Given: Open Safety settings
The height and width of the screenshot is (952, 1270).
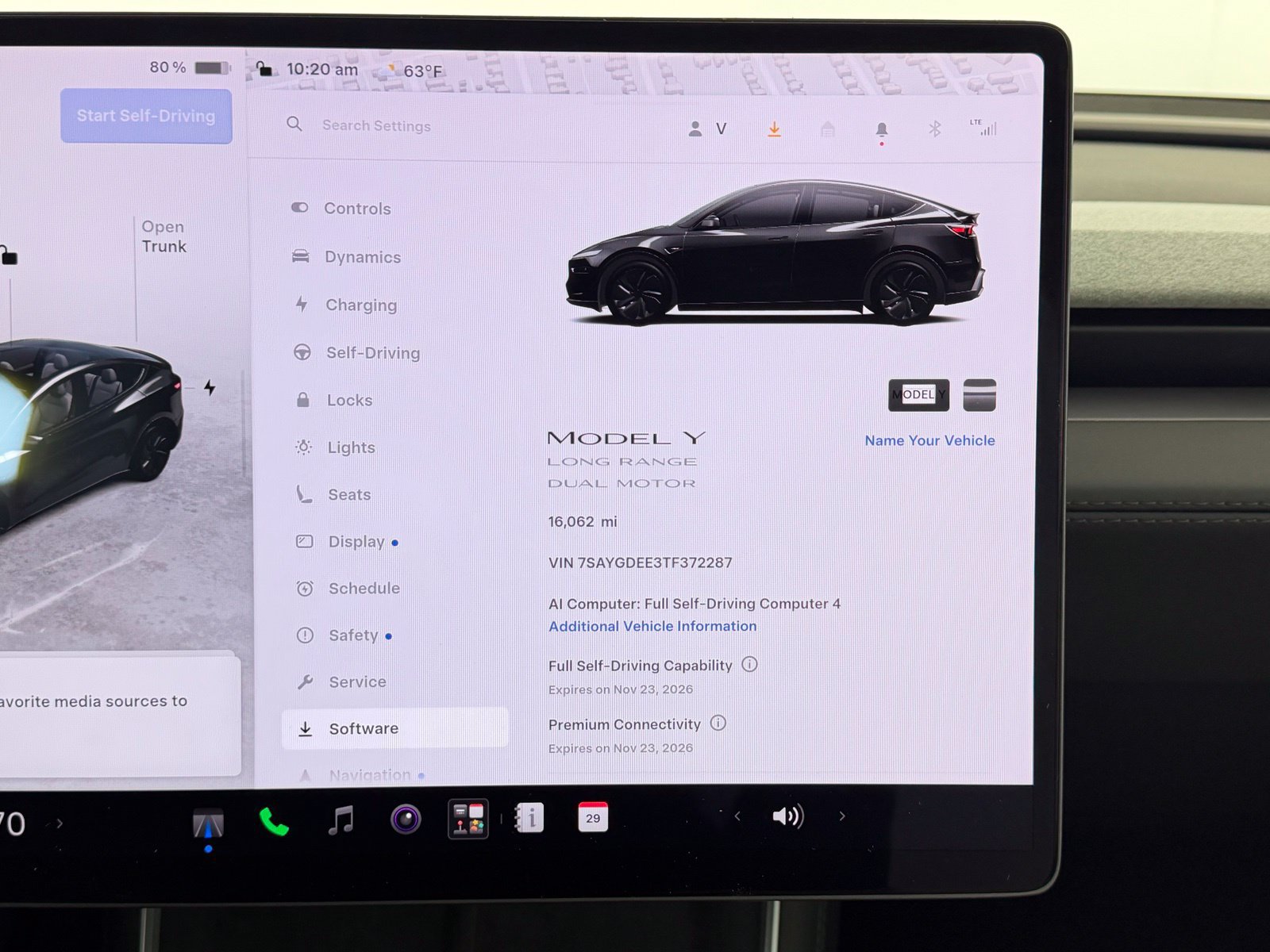Looking at the screenshot, I should 344,635.
